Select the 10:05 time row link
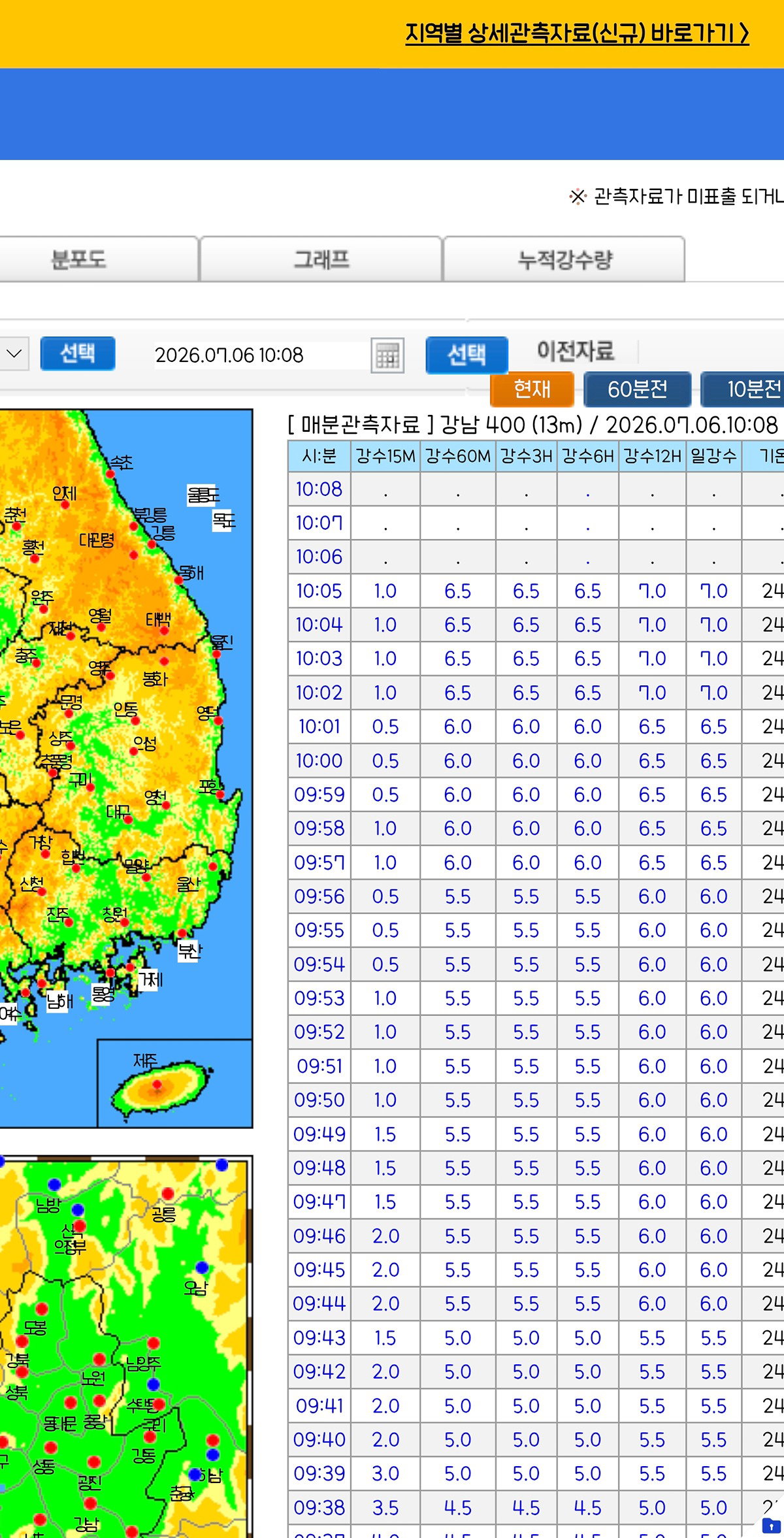The width and height of the screenshot is (784, 1538). click(x=319, y=591)
